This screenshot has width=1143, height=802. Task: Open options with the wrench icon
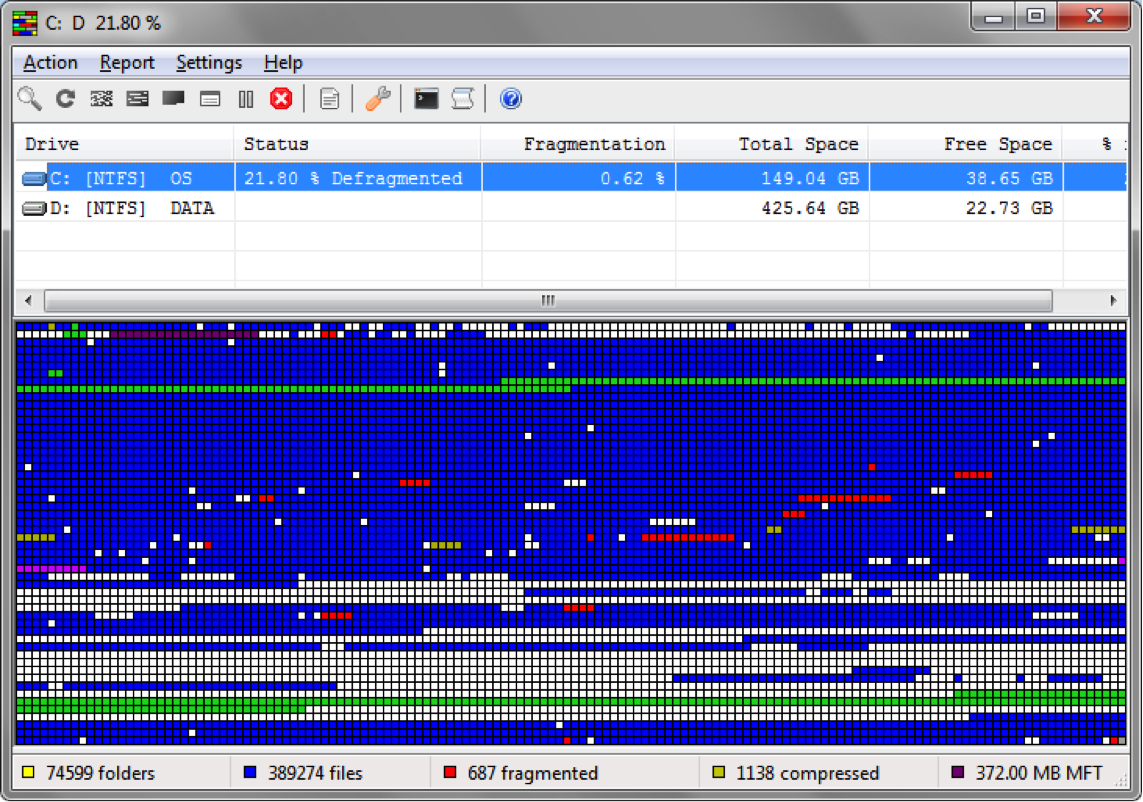pos(378,98)
